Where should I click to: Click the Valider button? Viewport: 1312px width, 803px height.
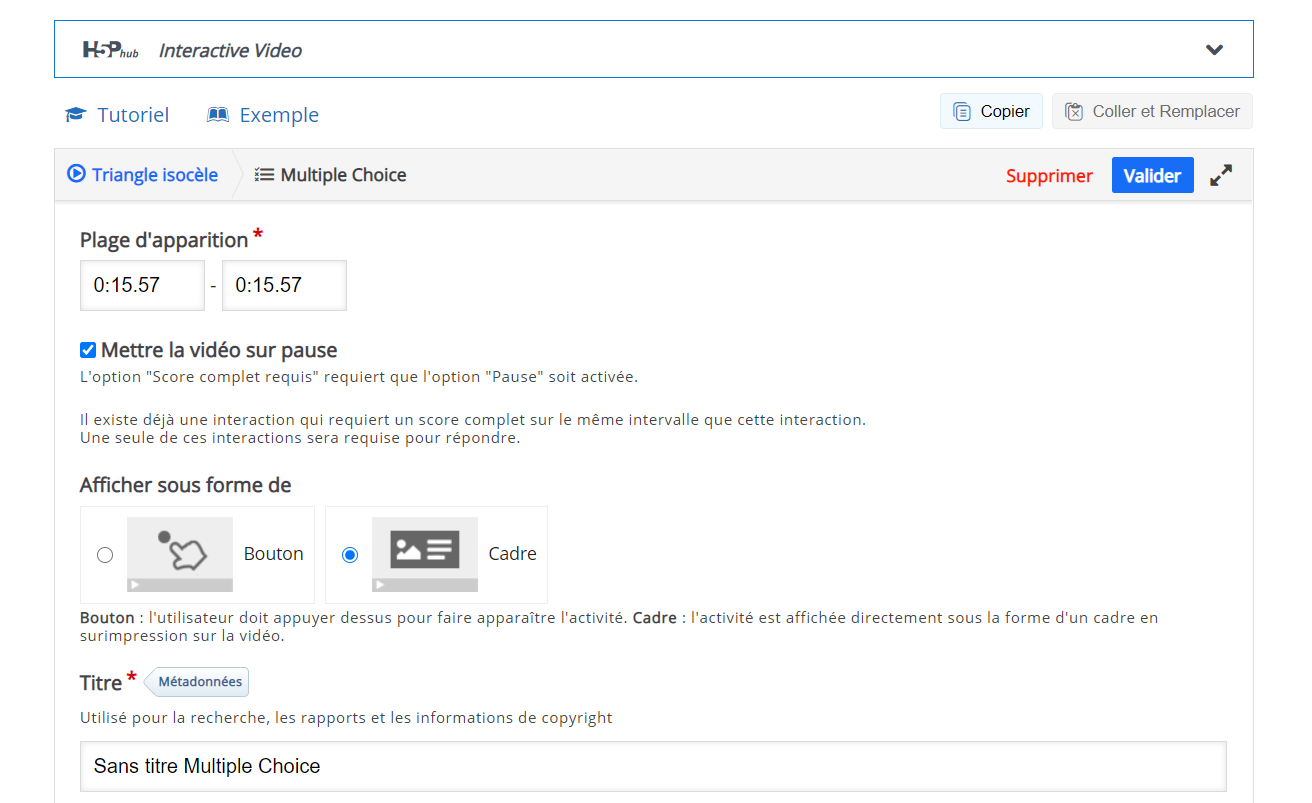click(x=1152, y=175)
